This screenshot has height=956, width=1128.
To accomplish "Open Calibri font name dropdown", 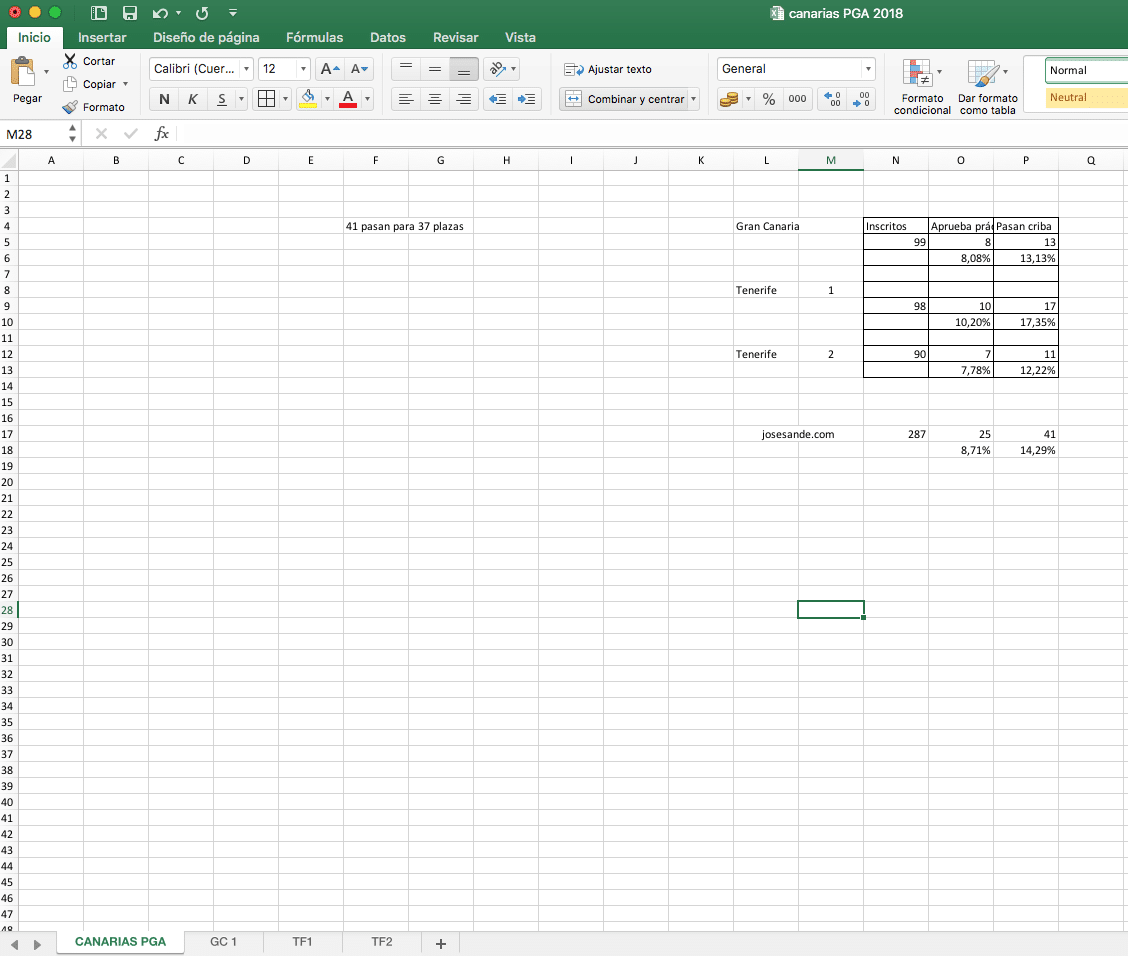I will tap(247, 69).
